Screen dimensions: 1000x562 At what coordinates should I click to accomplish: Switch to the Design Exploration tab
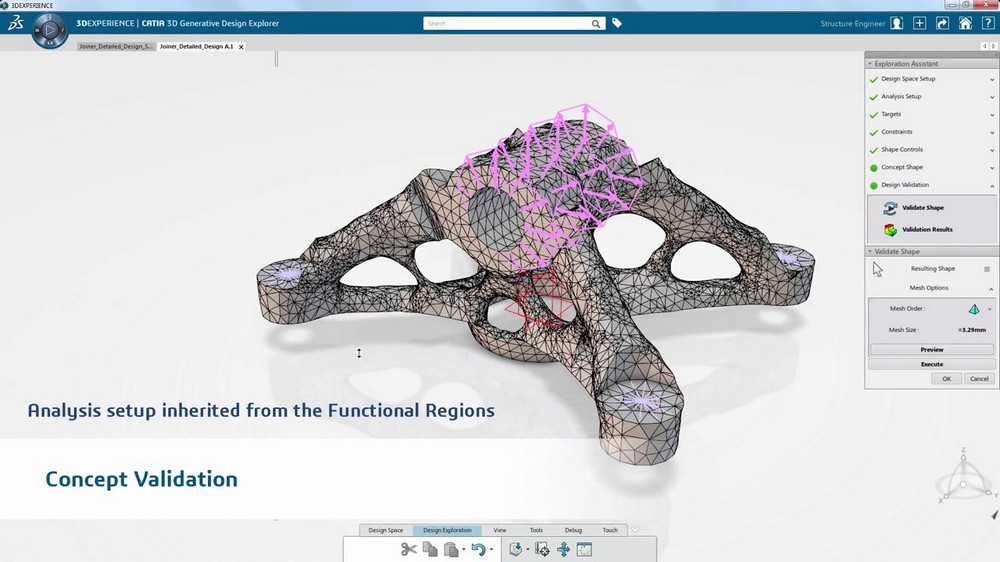pyautogui.click(x=447, y=530)
